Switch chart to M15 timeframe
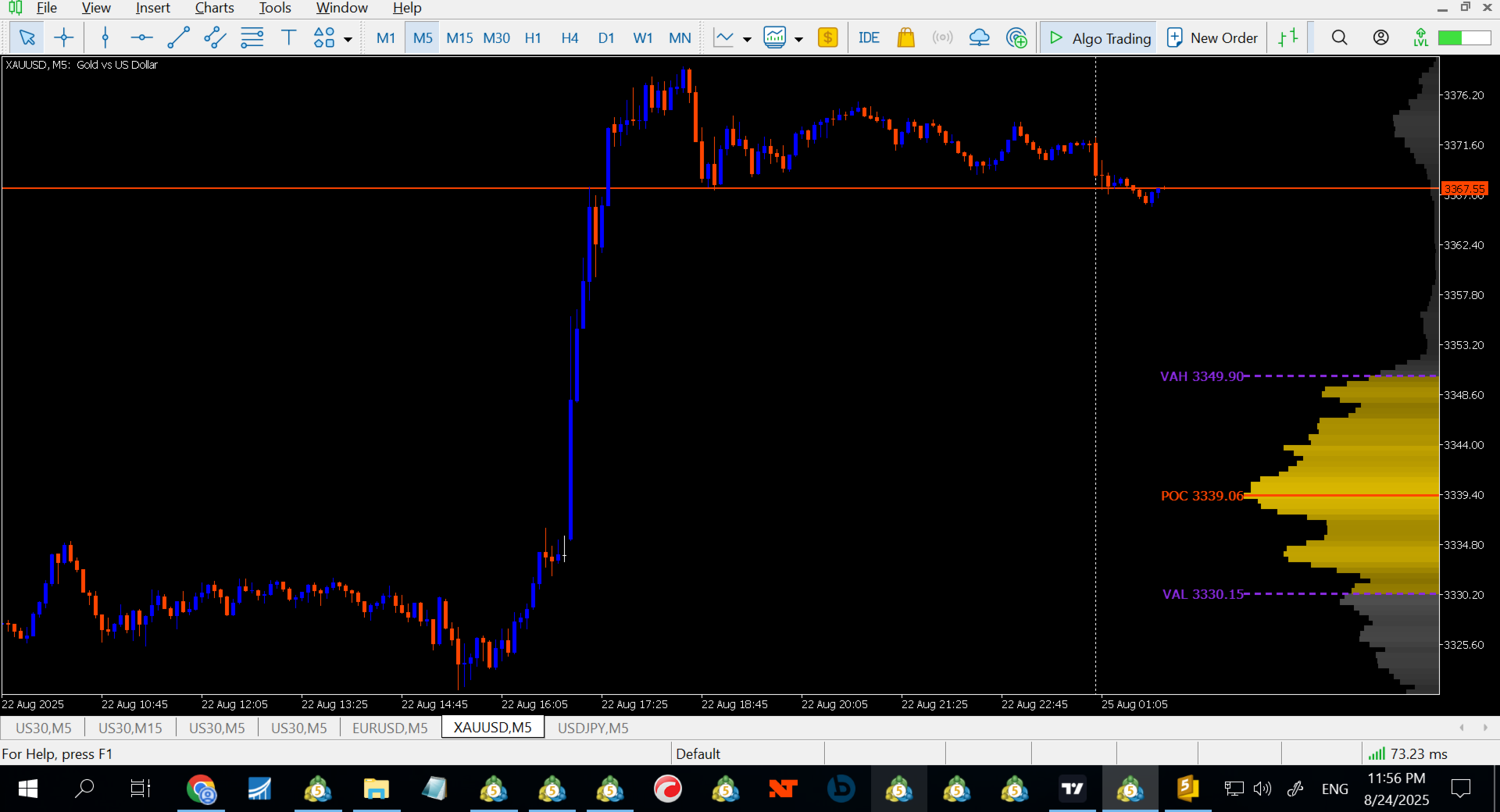 tap(459, 37)
